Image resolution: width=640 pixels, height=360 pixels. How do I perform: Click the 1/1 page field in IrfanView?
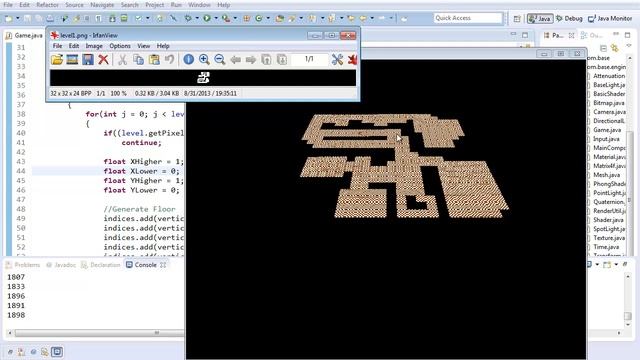(x=309, y=59)
